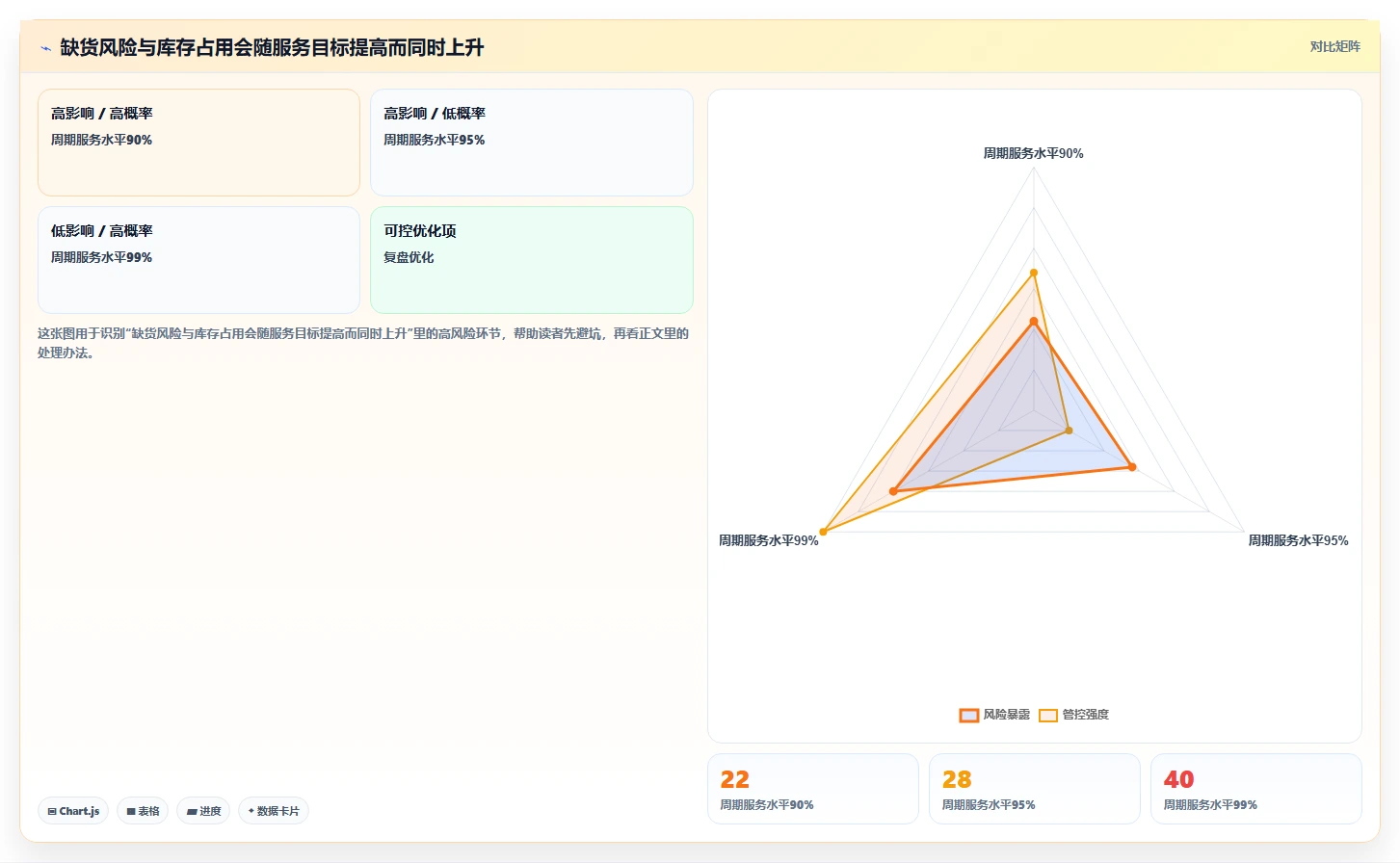Viewport: 1400px width, 863px height.
Task: Click the 复盘优化 text in green card
Action: [x=409, y=257]
